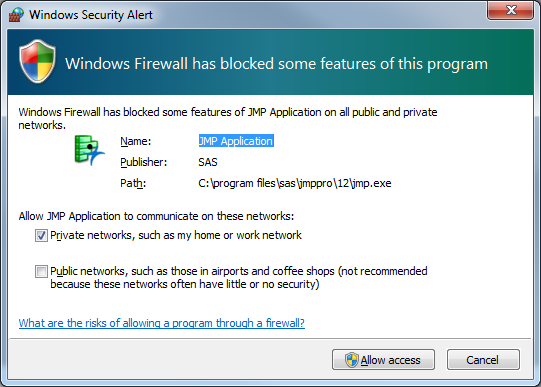This screenshot has width=541, height=387.
Task: Close the Windows Security Alert dialog
Action: 511,10
